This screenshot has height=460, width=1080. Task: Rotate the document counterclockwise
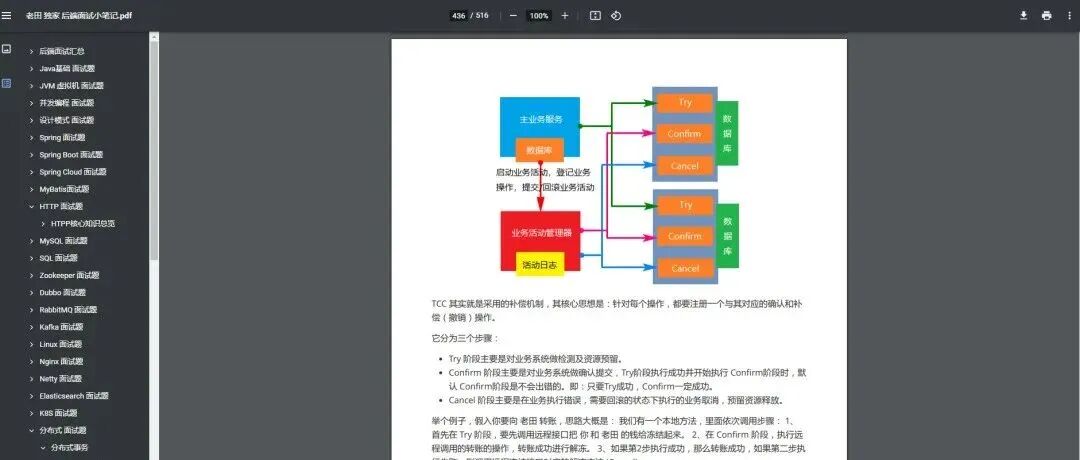click(x=616, y=15)
